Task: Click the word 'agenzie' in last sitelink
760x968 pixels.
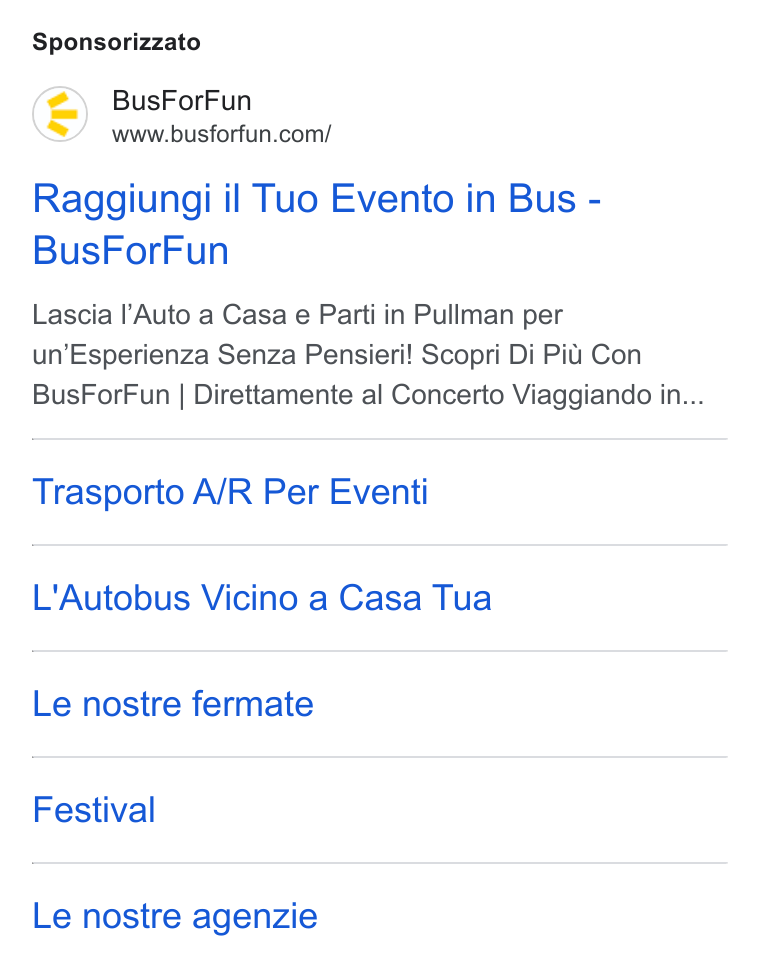Action: point(255,917)
